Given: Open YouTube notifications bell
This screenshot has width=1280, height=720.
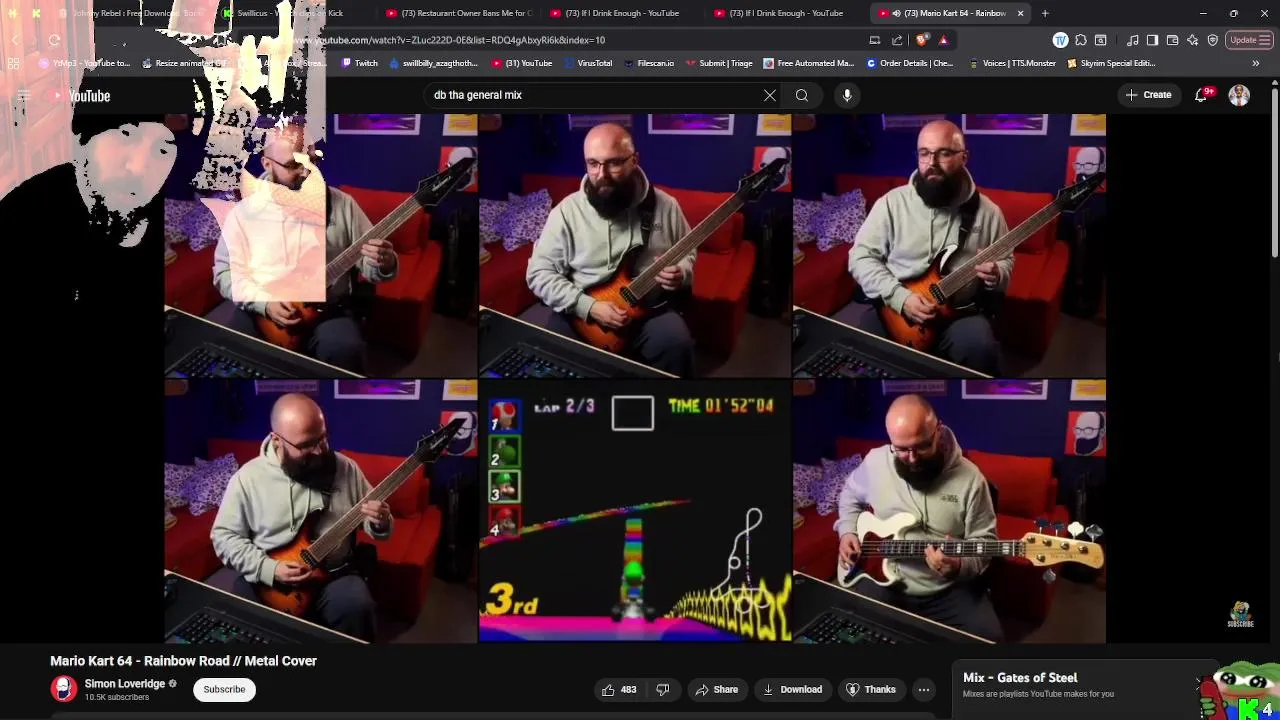Looking at the screenshot, I should 1202,95.
